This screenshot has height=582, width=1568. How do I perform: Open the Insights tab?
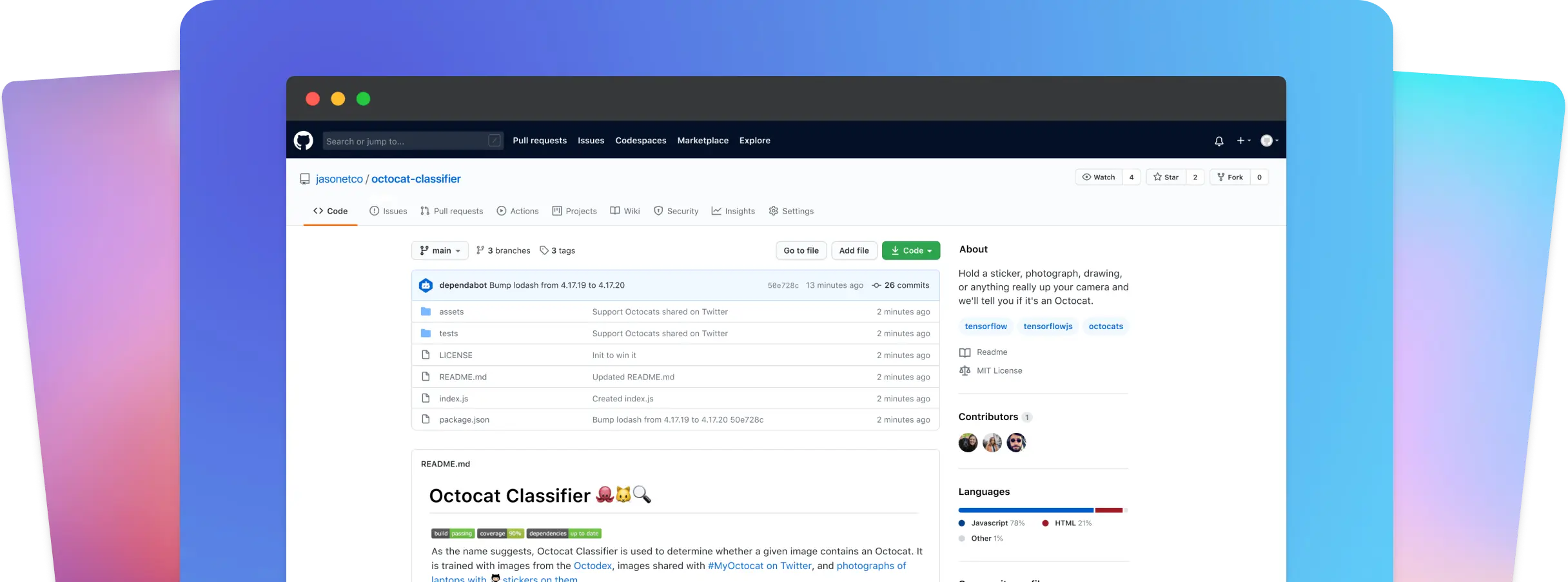pos(733,211)
